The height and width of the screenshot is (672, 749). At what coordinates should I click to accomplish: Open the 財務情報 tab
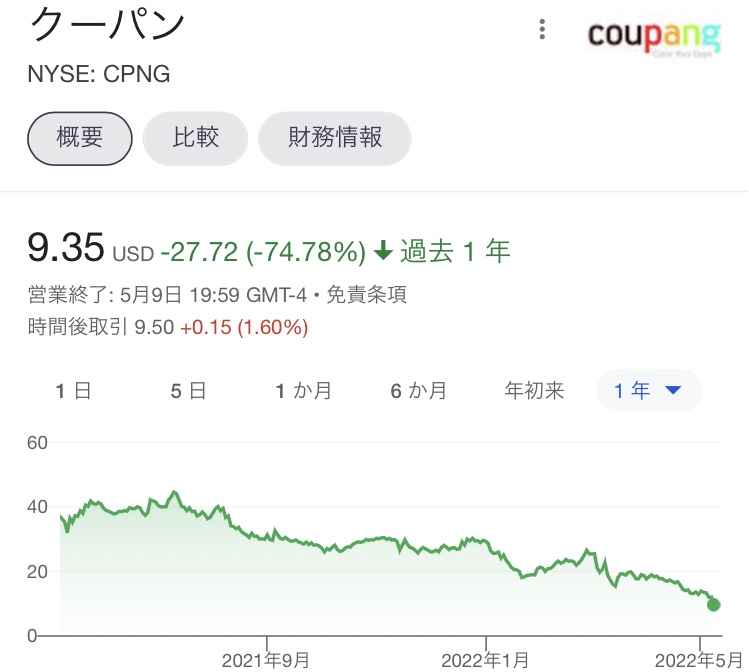(x=335, y=138)
